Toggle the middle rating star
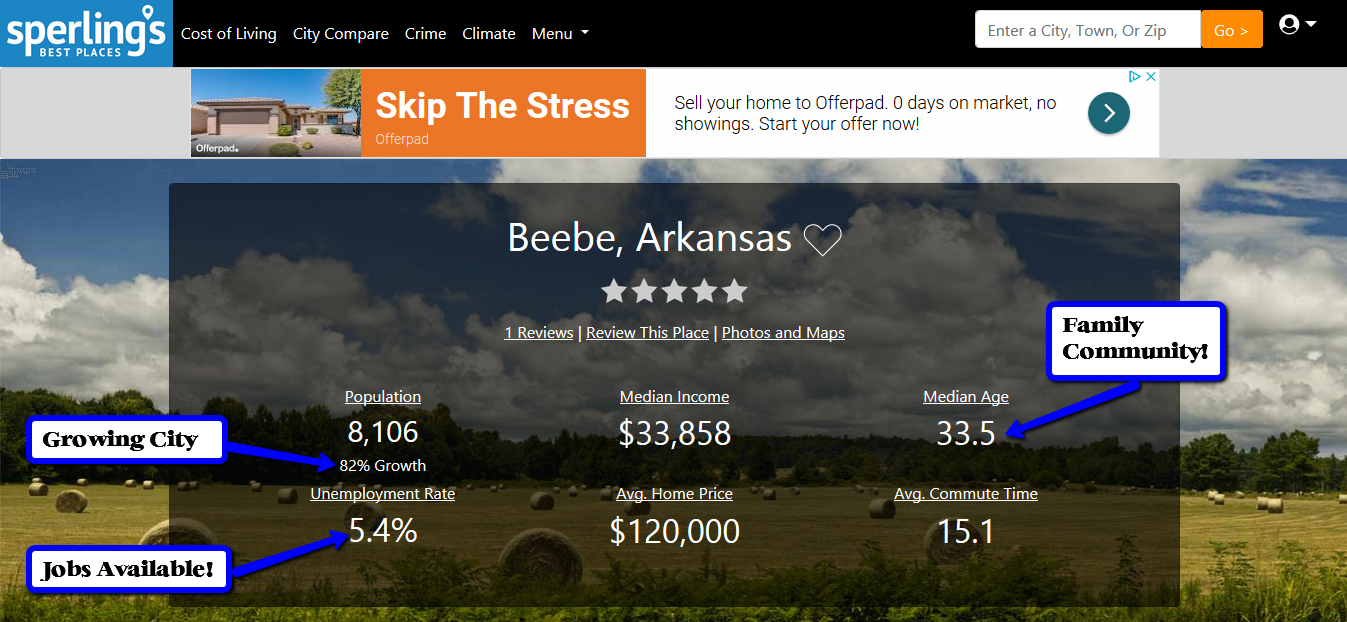Image resolution: width=1347 pixels, height=622 pixels. (673, 291)
